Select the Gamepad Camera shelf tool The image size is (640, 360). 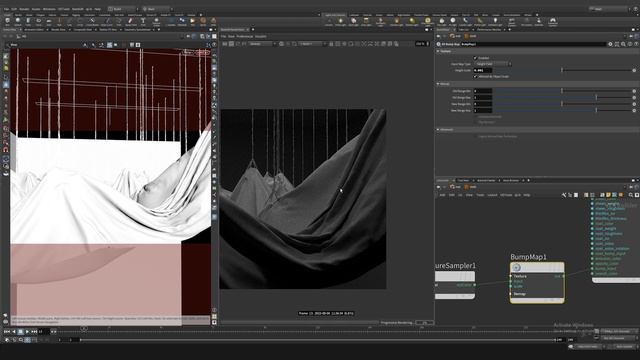click(553, 22)
